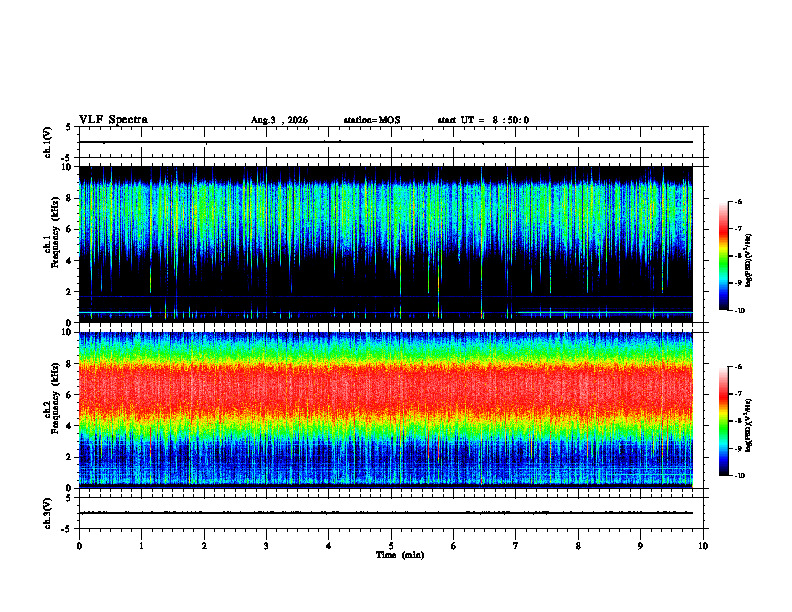Select the "-7" label on ch.2 color scale
The height and width of the screenshot is (612, 792).
click(738, 394)
